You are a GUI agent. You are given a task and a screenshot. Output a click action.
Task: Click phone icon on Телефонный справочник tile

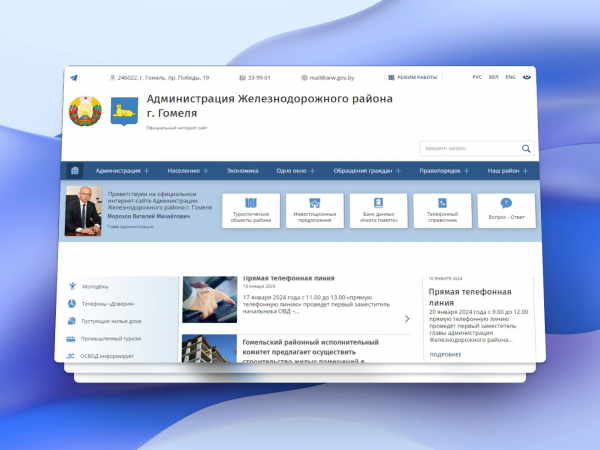[x=442, y=203]
